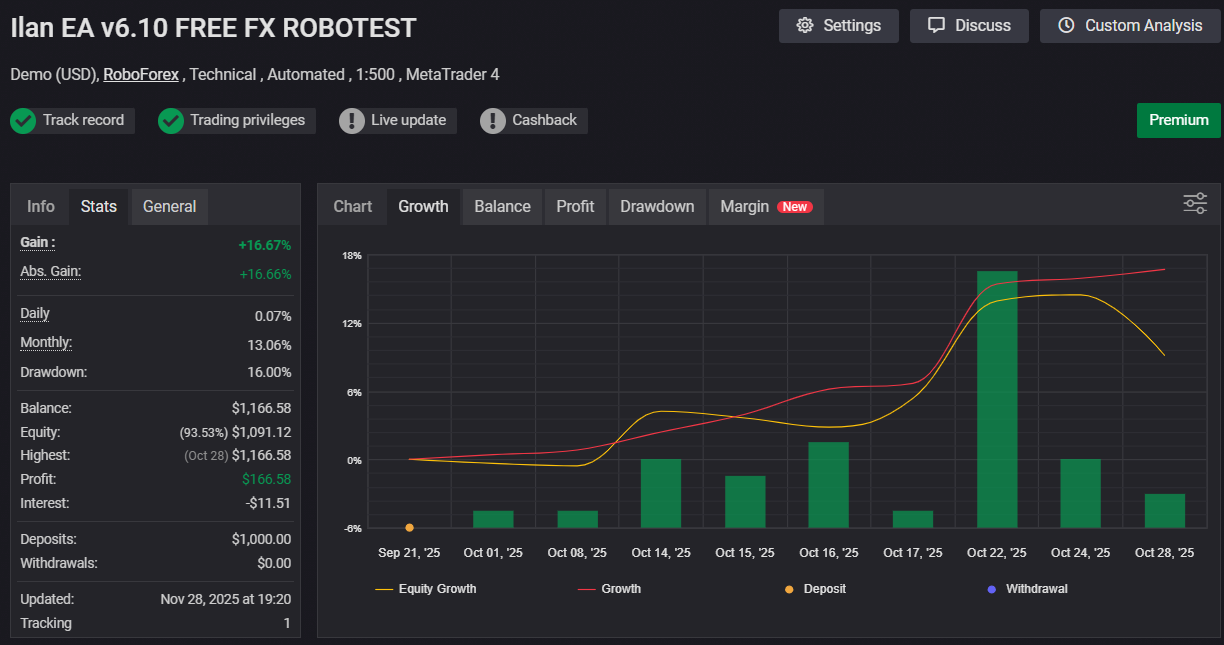1224x645 pixels.
Task: Click the Custom Analysis clock icon
Action: click(1066, 26)
